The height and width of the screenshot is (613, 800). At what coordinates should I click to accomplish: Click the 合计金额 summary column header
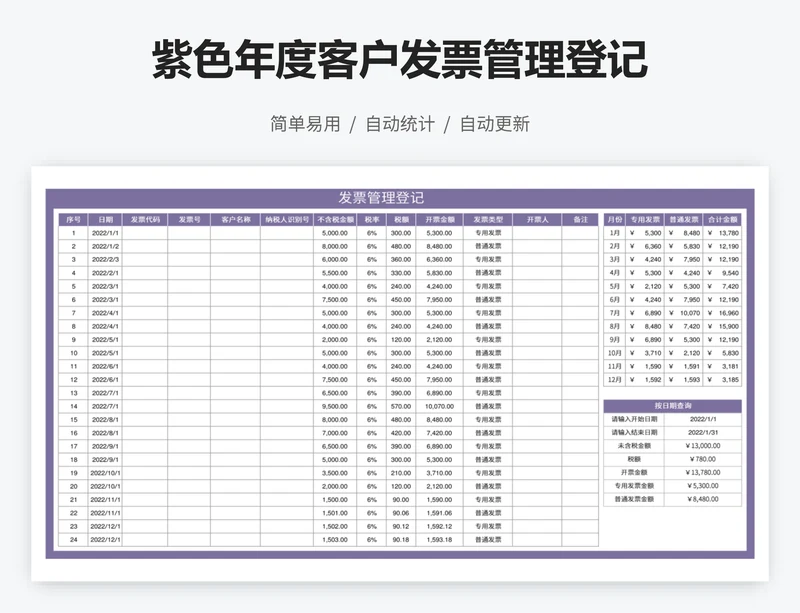coord(722,219)
